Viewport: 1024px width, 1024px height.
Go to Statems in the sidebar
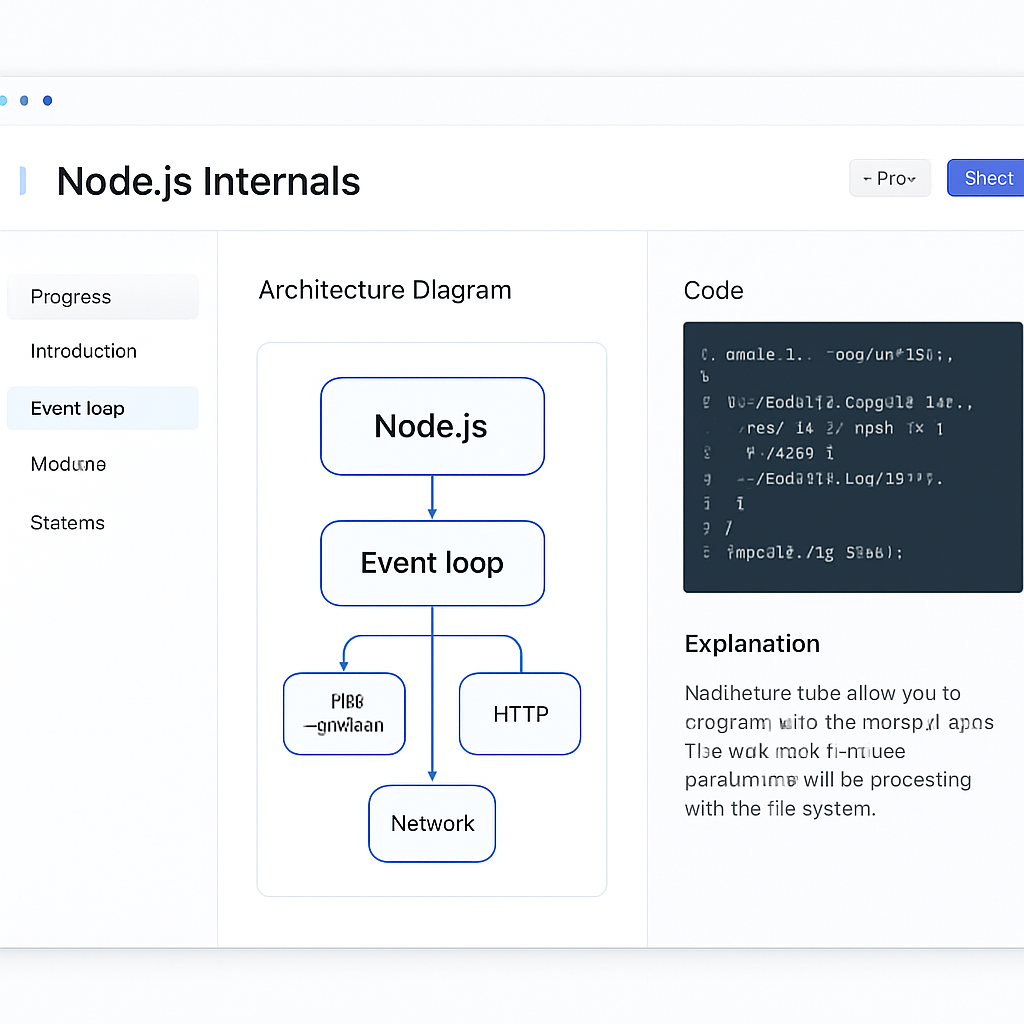67,522
